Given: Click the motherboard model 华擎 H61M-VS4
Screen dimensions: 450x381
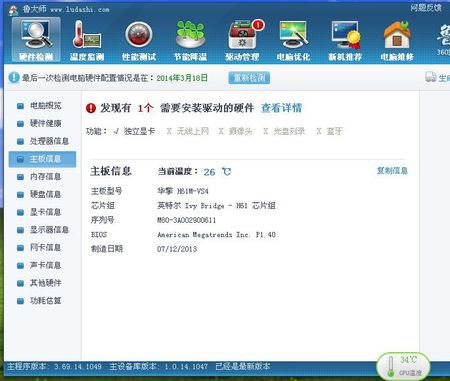Looking at the screenshot, I should coord(183,191).
